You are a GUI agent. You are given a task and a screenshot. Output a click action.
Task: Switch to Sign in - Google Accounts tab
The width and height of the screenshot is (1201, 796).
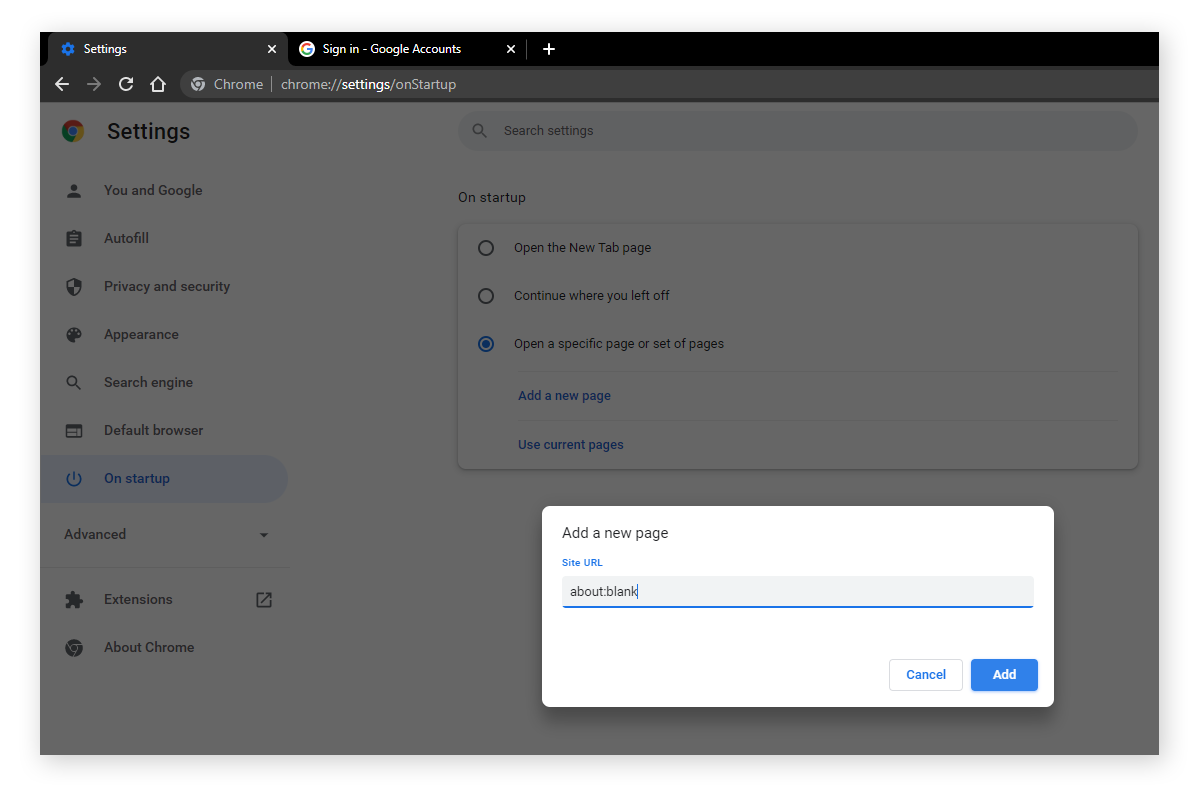(x=407, y=49)
